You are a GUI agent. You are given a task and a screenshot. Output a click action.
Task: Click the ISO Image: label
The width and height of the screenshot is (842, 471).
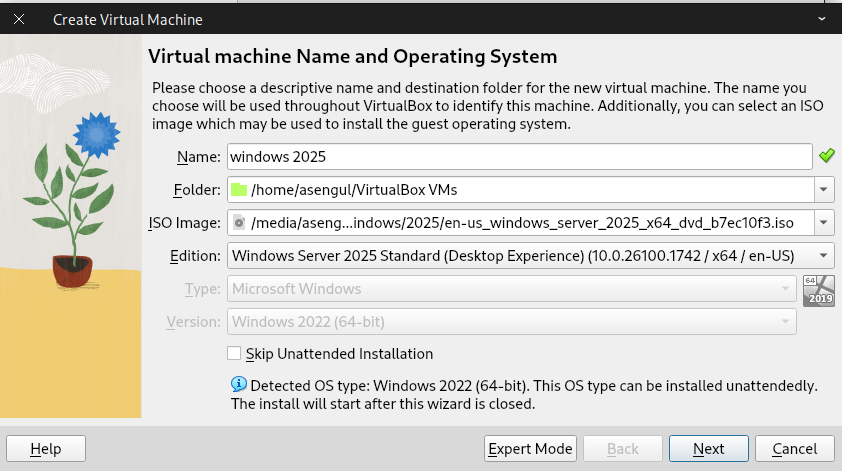[x=184, y=222]
